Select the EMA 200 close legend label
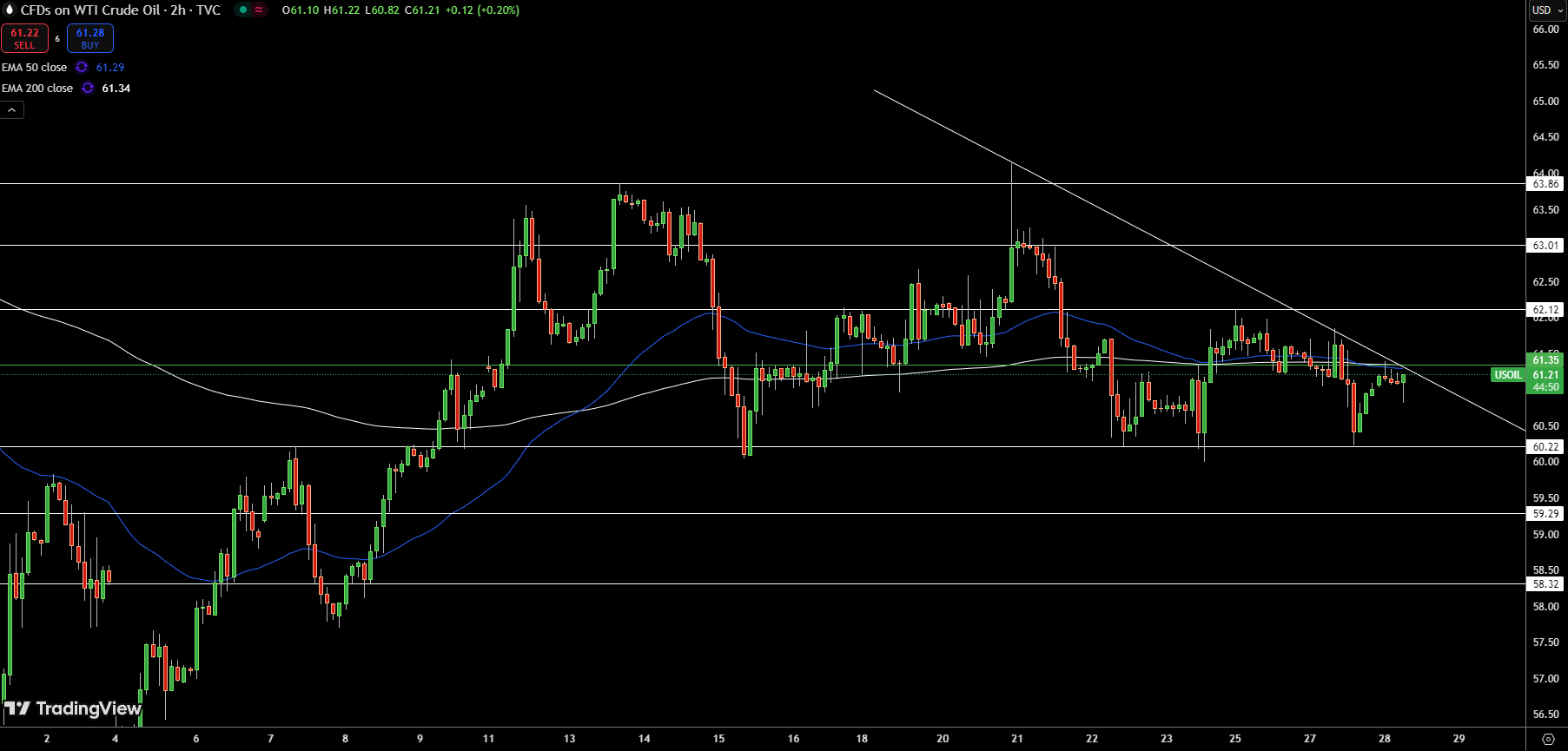The height and width of the screenshot is (751, 1568). [37, 88]
